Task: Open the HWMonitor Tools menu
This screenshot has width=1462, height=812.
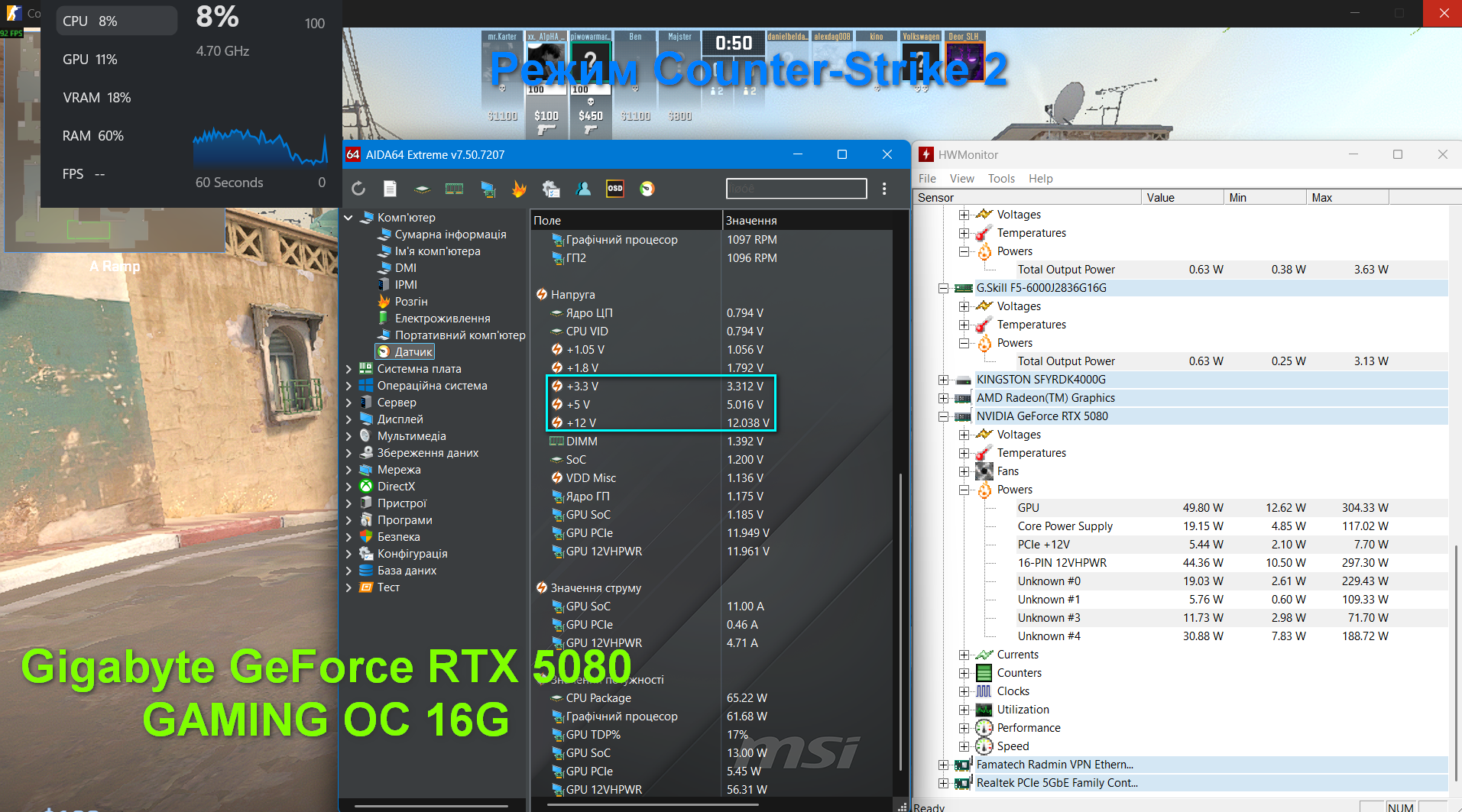Action: (x=1001, y=179)
